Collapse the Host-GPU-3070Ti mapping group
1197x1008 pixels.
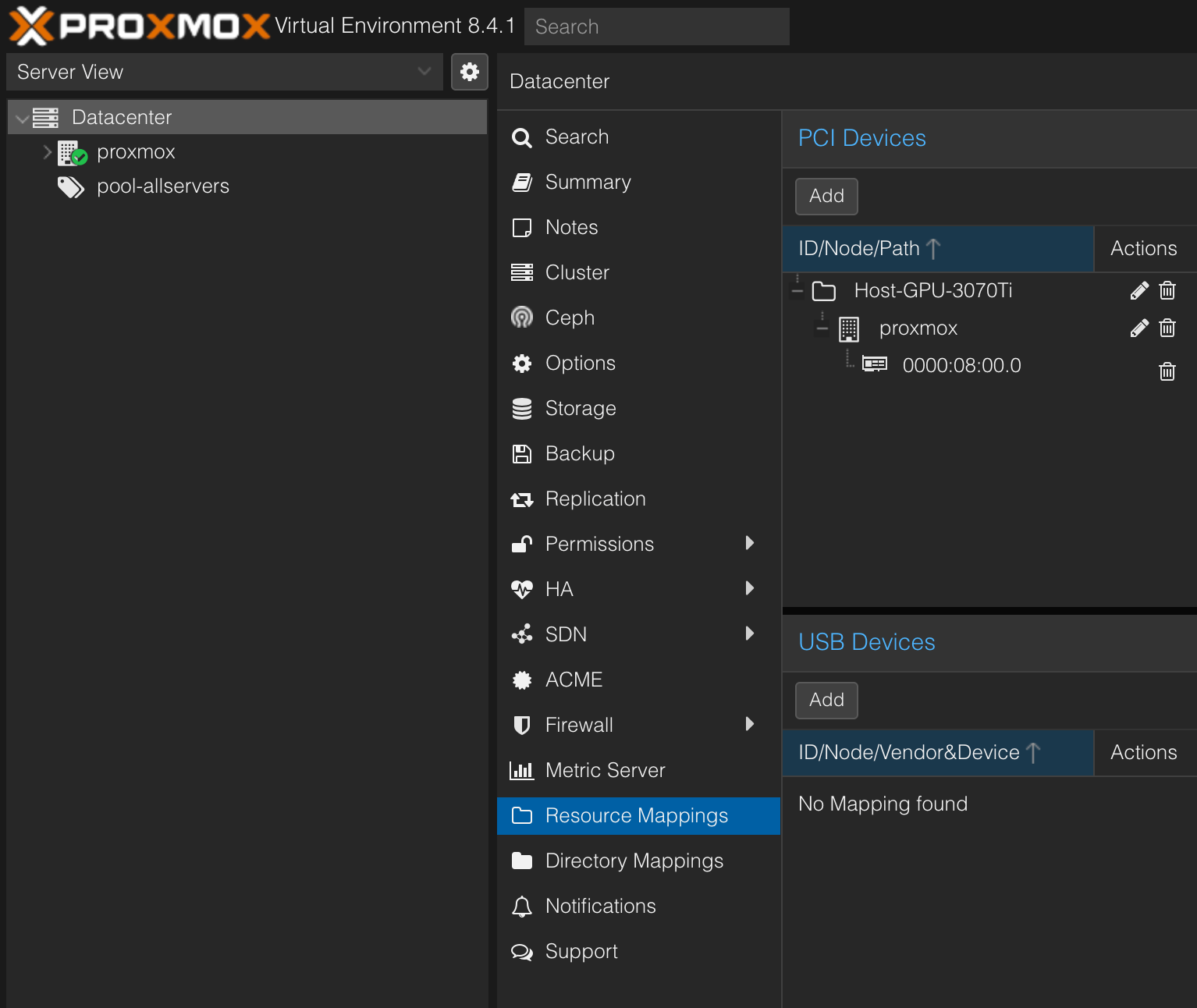coord(797,291)
